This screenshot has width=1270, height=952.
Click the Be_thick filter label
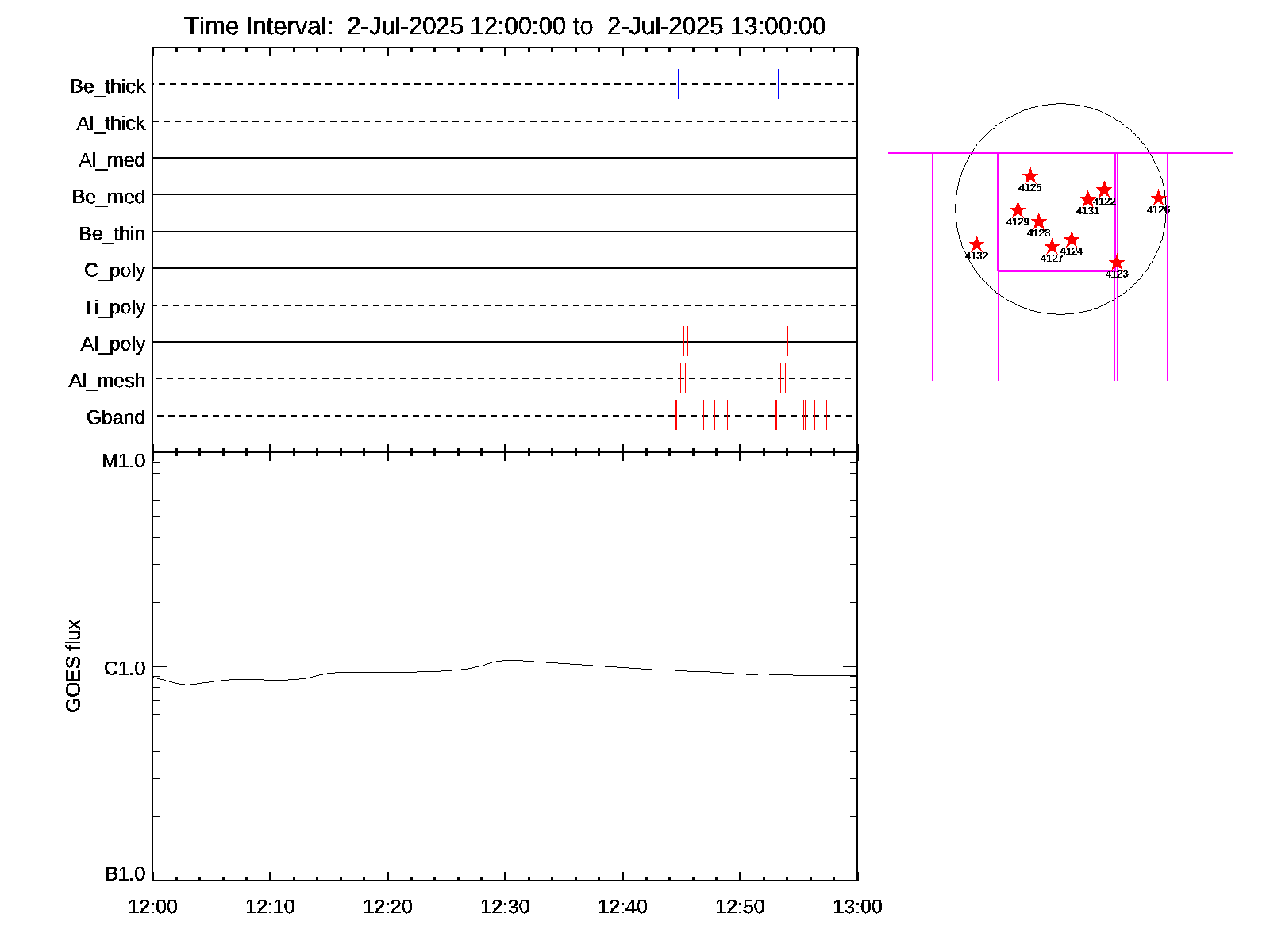tap(108, 86)
